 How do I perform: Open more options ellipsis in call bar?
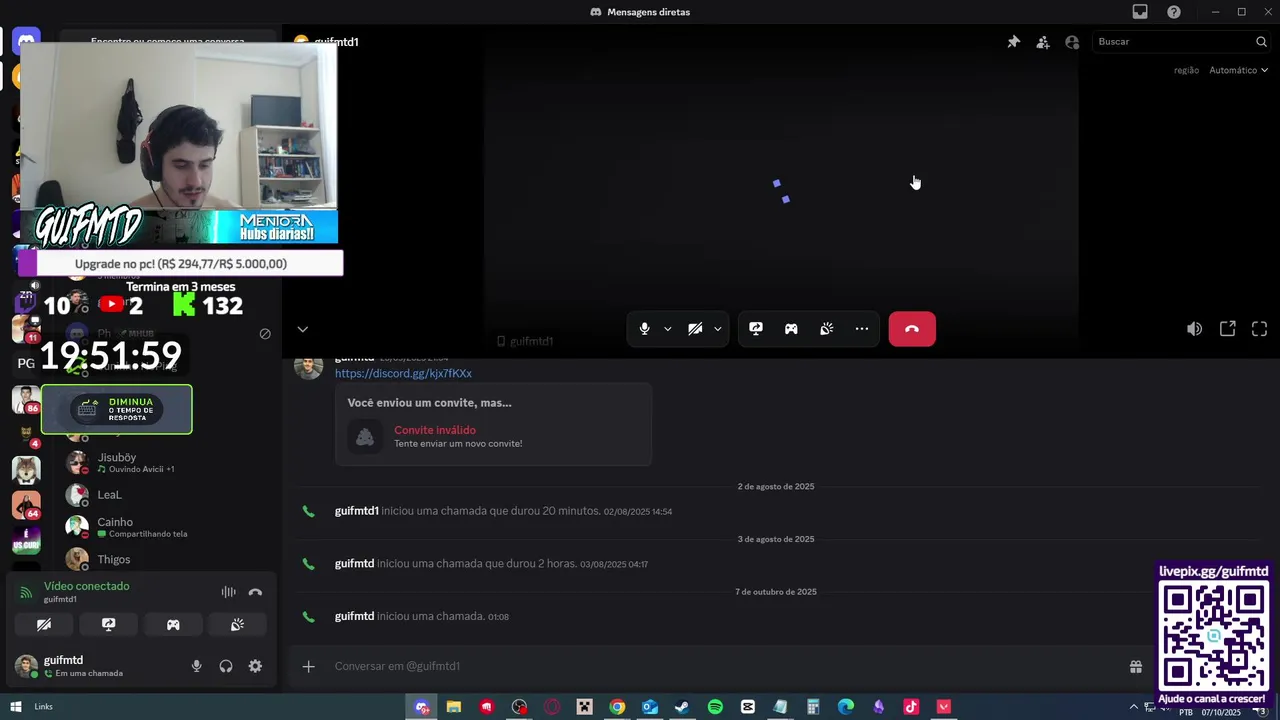[862, 329]
